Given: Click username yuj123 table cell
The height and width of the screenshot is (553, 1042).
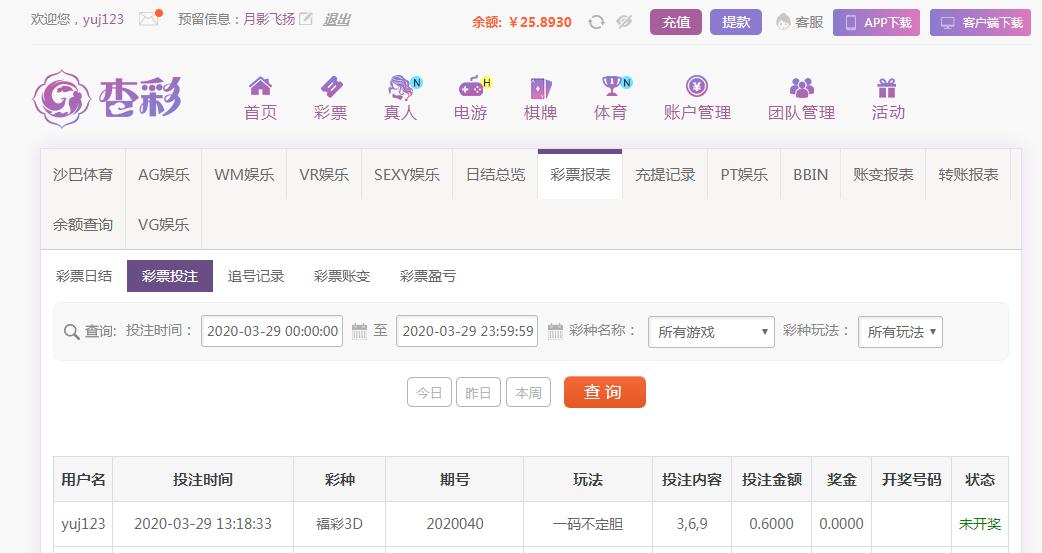Looking at the screenshot, I should [x=83, y=524].
